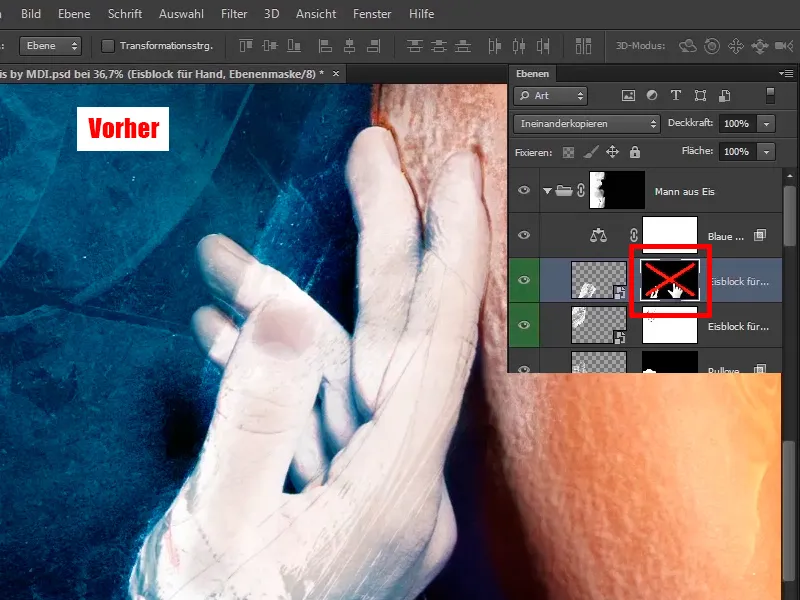Click the align right edges icon
The width and height of the screenshot is (800, 600).
[374, 46]
